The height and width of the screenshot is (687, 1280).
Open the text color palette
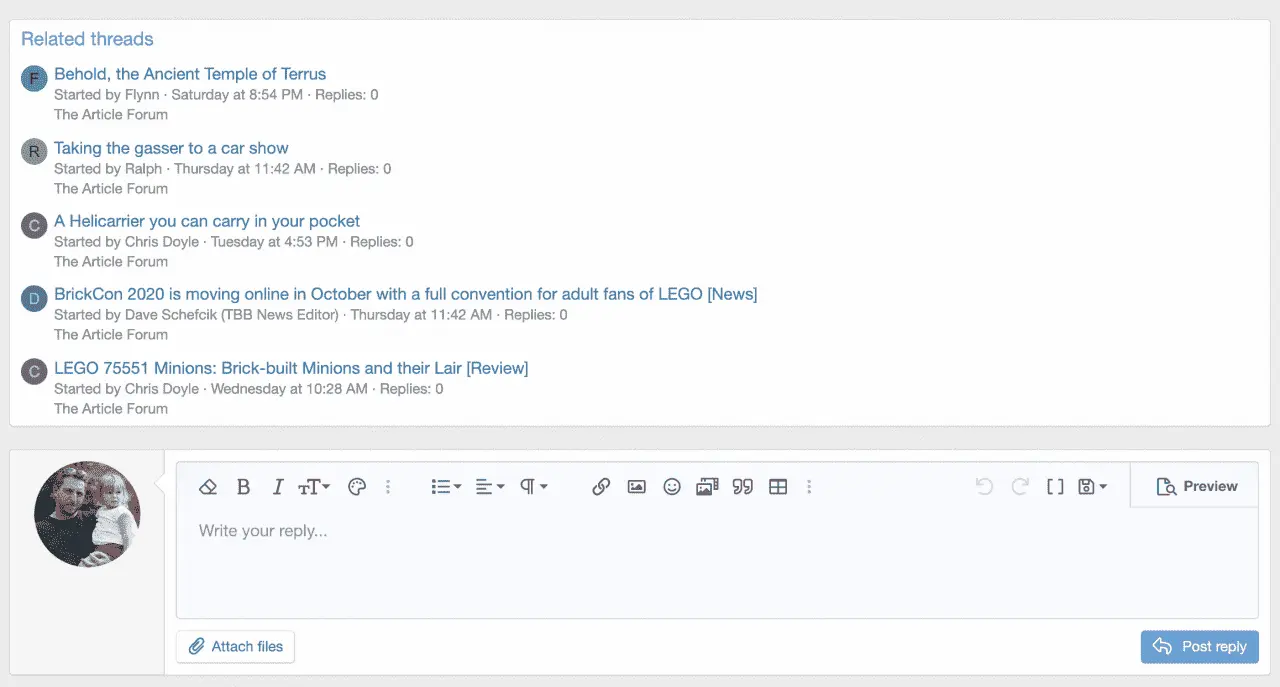357,487
